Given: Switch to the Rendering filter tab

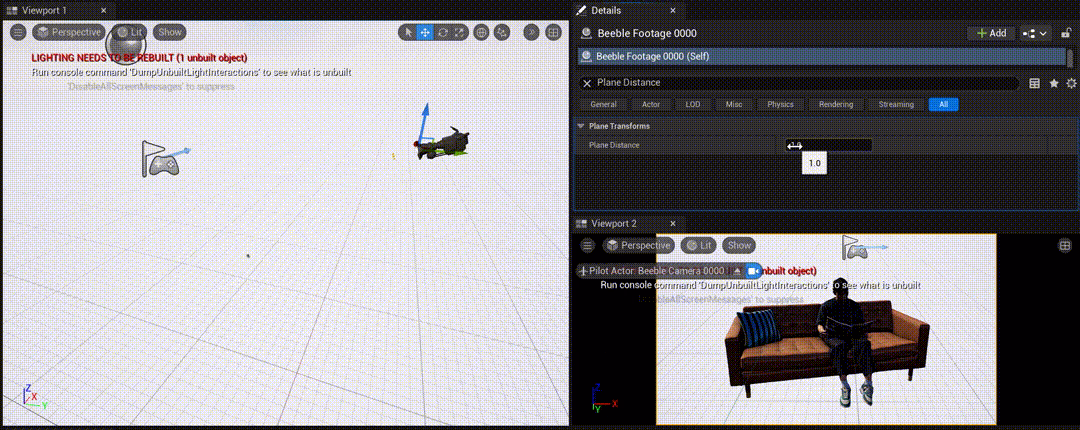Looking at the screenshot, I should (835, 104).
